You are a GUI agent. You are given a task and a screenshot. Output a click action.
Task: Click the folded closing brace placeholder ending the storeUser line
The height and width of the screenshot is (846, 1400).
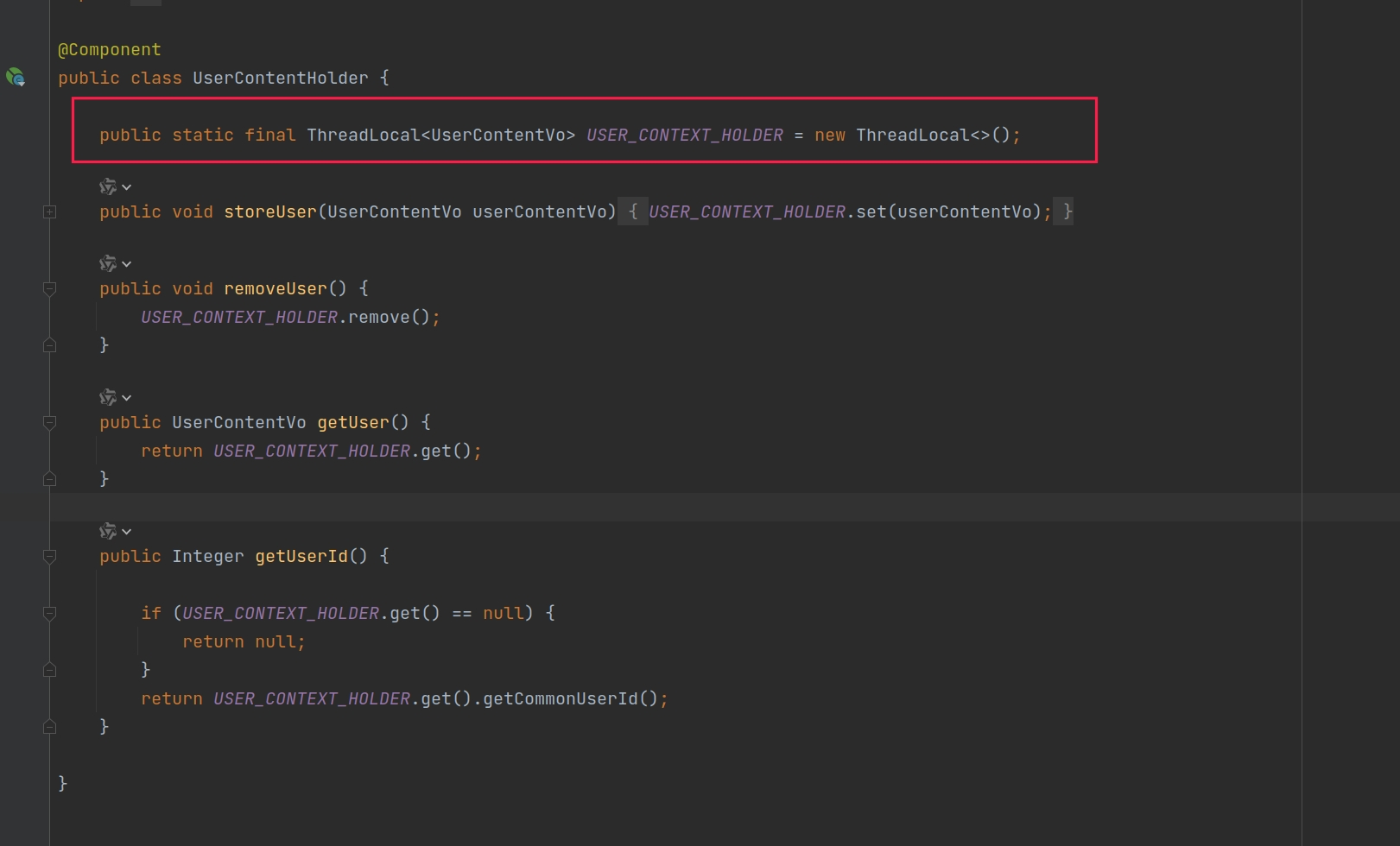coord(1067,212)
